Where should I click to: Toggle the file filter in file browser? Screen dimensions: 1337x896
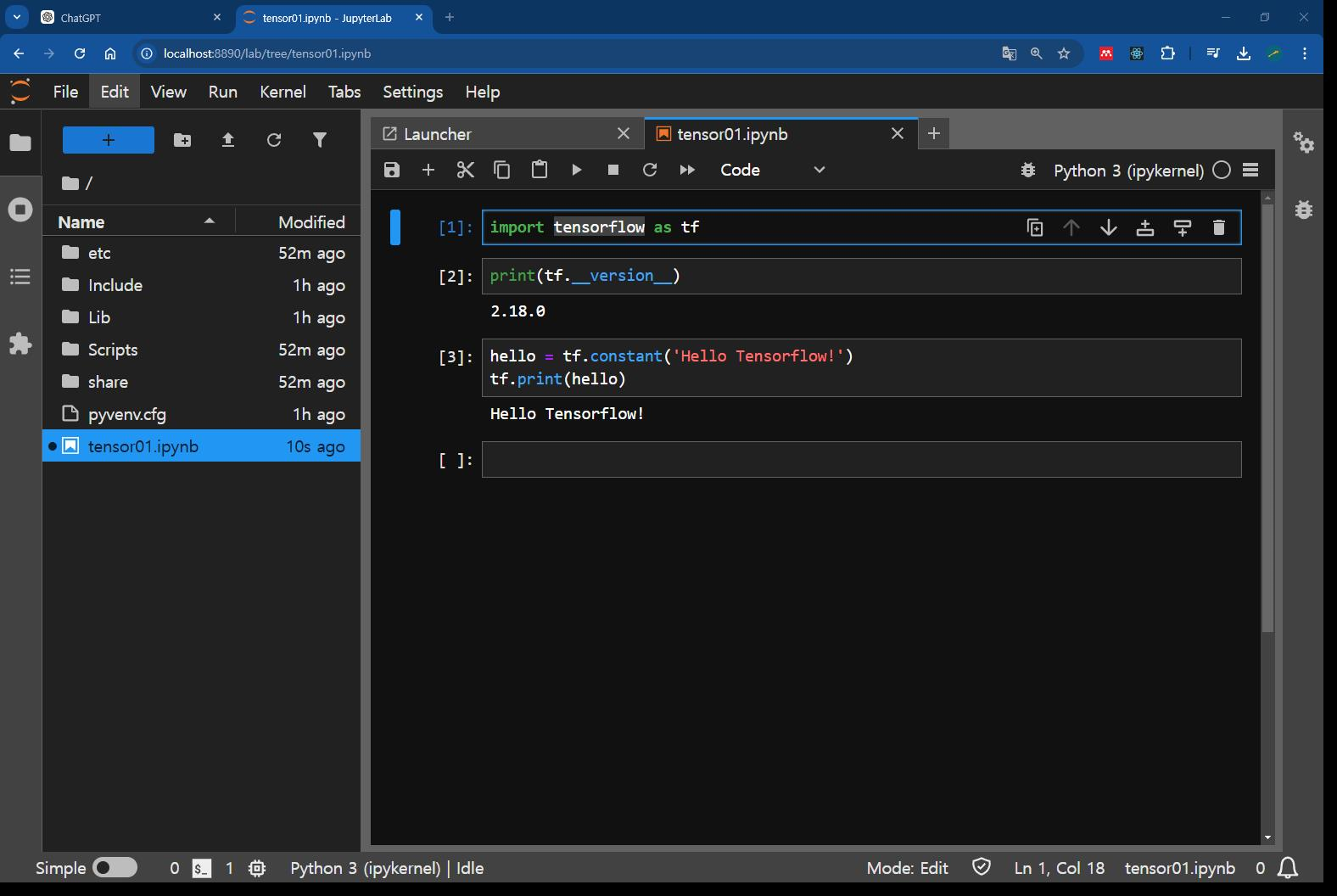[320, 140]
